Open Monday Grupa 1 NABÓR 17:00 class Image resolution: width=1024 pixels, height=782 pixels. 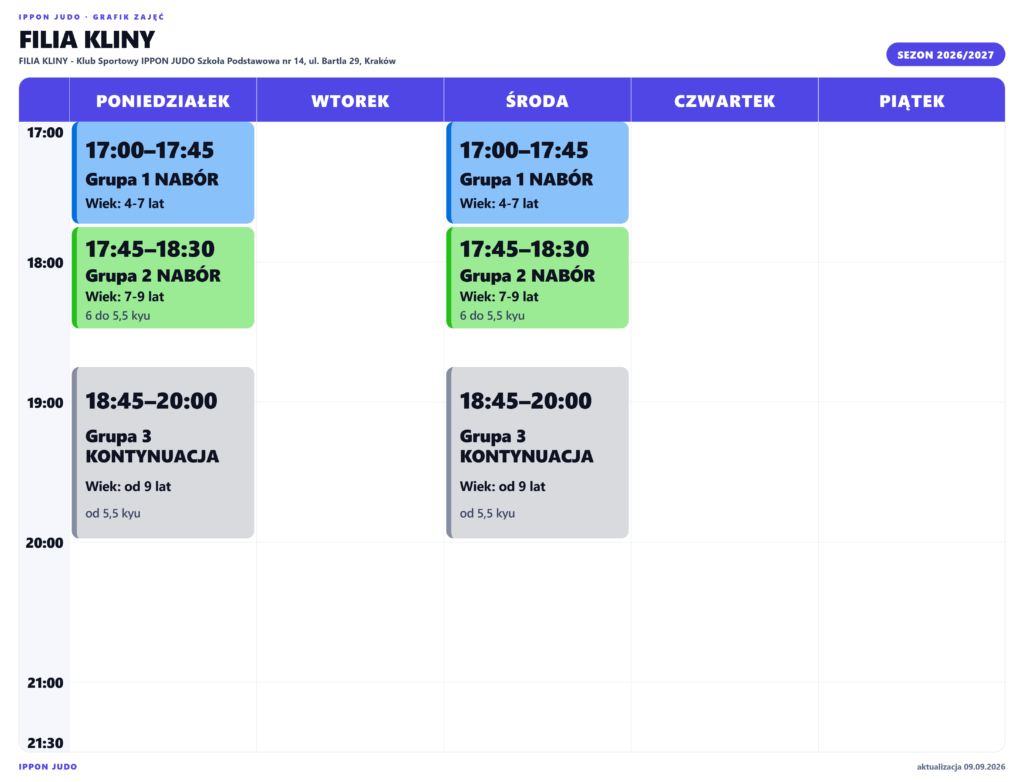[x=163, y=173]
